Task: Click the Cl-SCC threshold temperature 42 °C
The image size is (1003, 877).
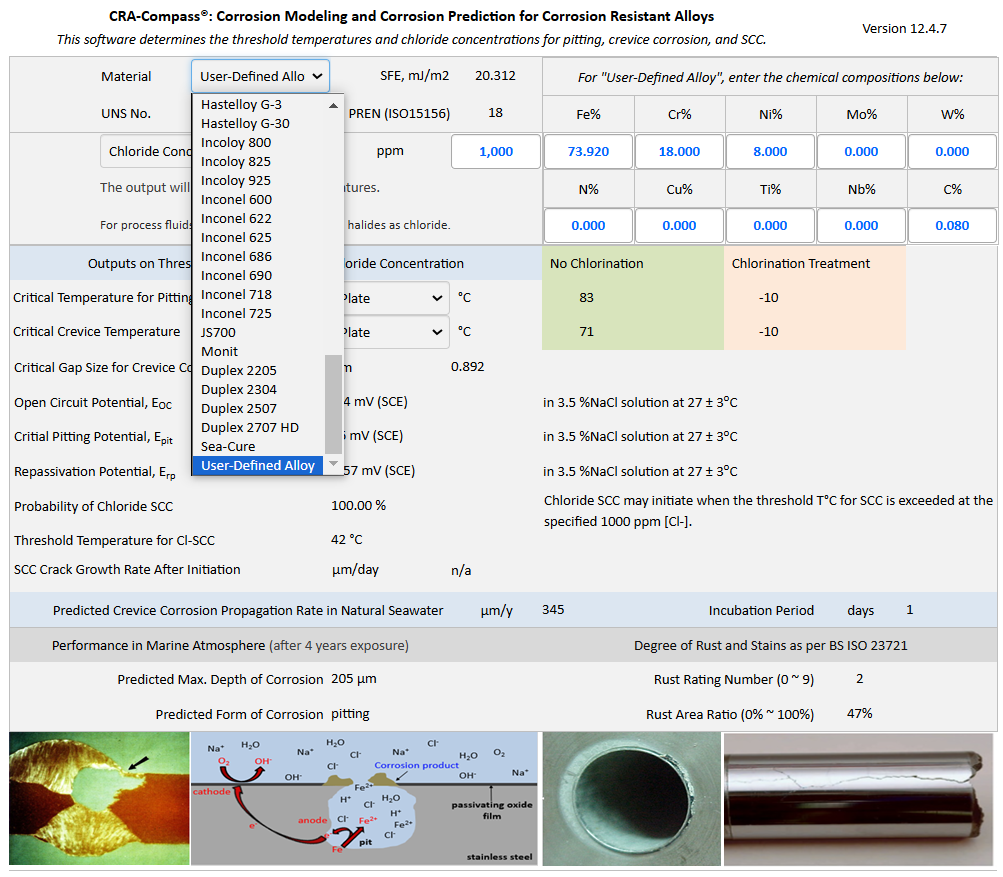Action: 347,539
